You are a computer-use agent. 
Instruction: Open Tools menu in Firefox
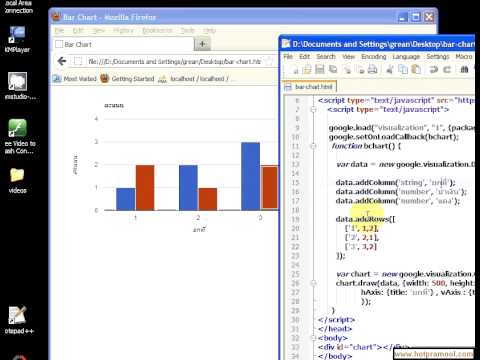tap(188, 31)
